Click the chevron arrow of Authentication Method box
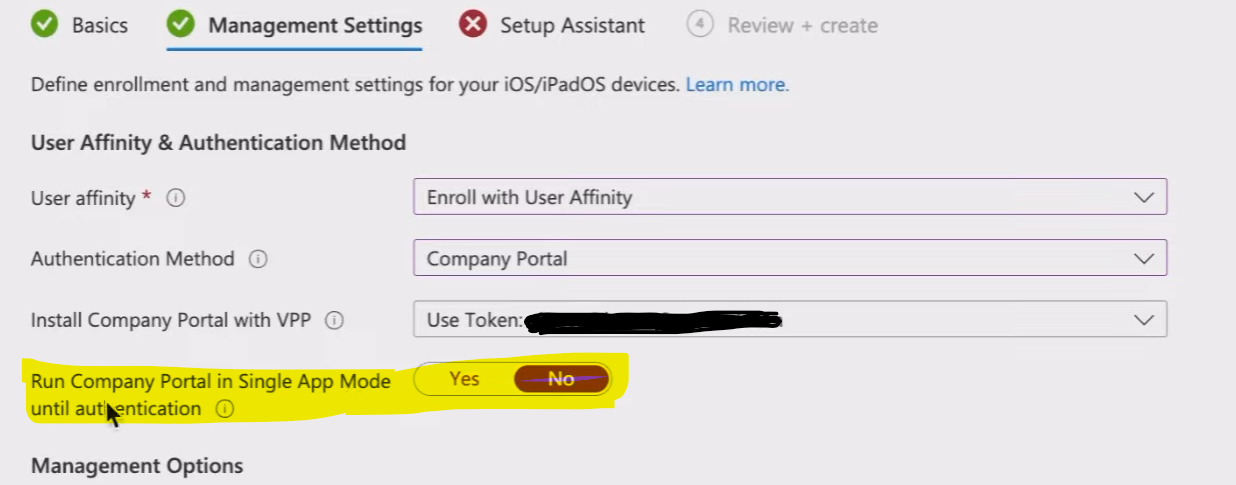 coord(1144,259)
